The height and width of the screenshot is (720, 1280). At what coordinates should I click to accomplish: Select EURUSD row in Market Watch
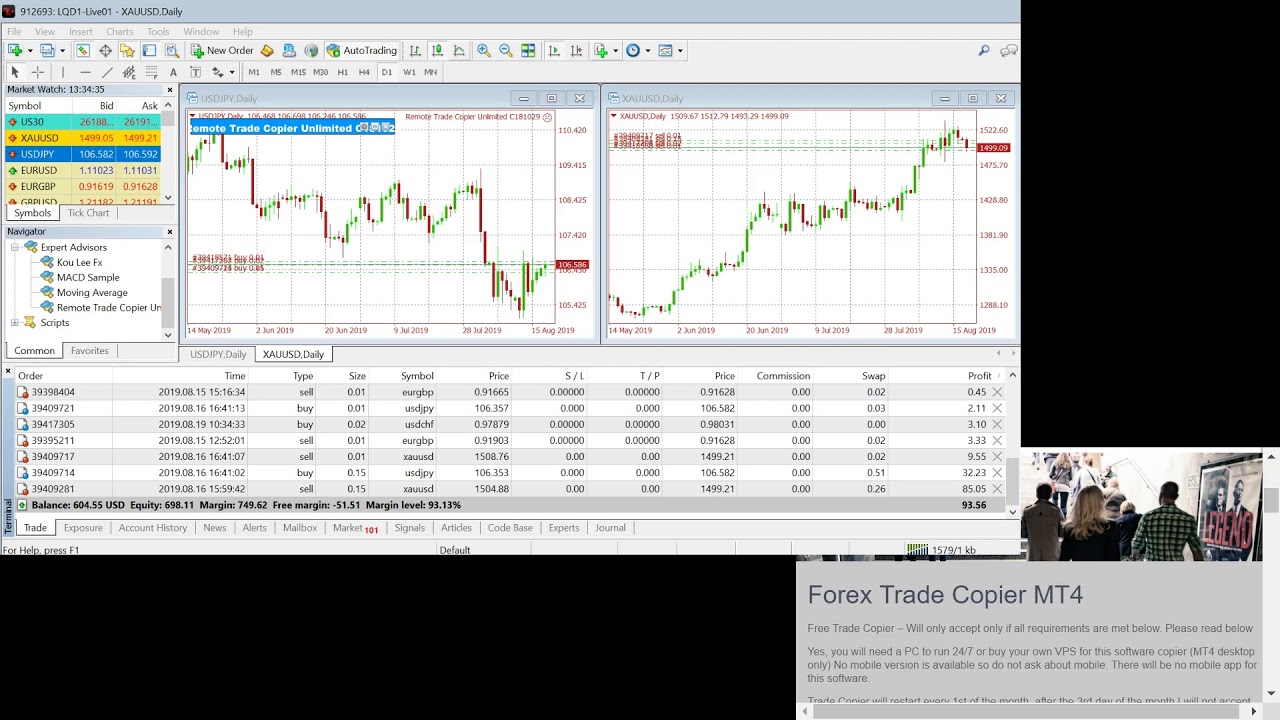82,170
